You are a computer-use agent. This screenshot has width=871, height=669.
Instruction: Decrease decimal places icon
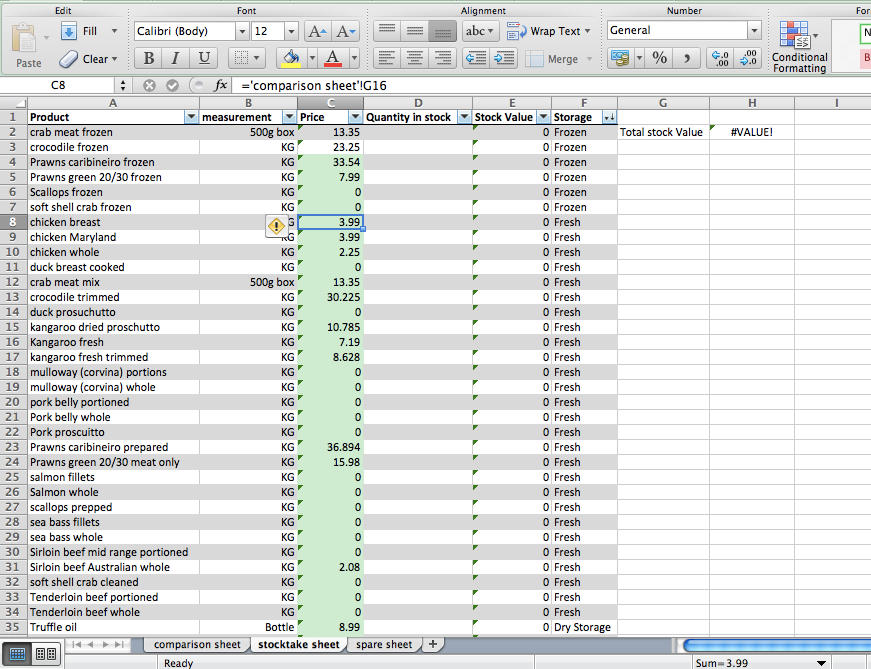[x=748, y=58]
